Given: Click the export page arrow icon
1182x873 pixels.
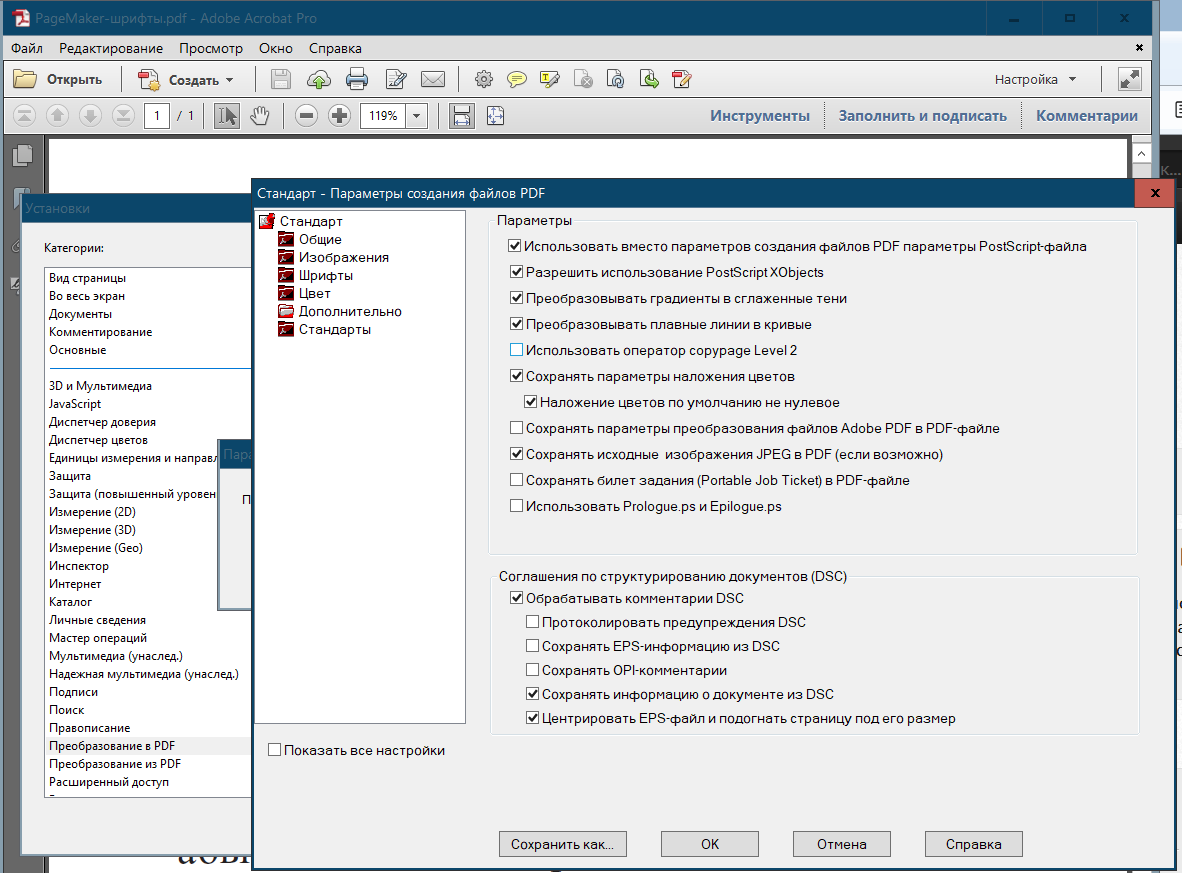Looking at the screenshot, I should coord(649,79).
